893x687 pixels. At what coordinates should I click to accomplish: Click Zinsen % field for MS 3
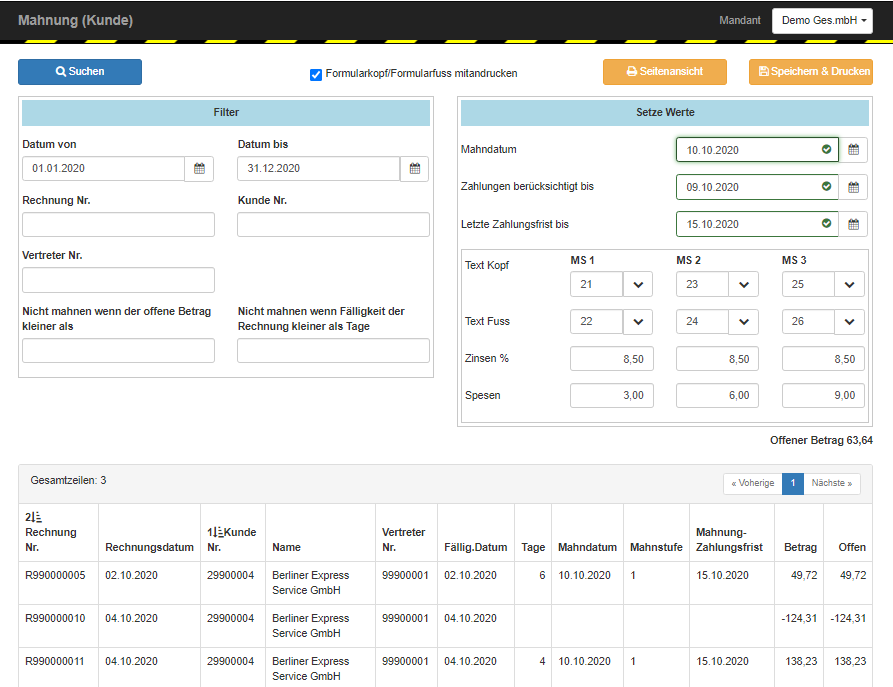(823, 359)
